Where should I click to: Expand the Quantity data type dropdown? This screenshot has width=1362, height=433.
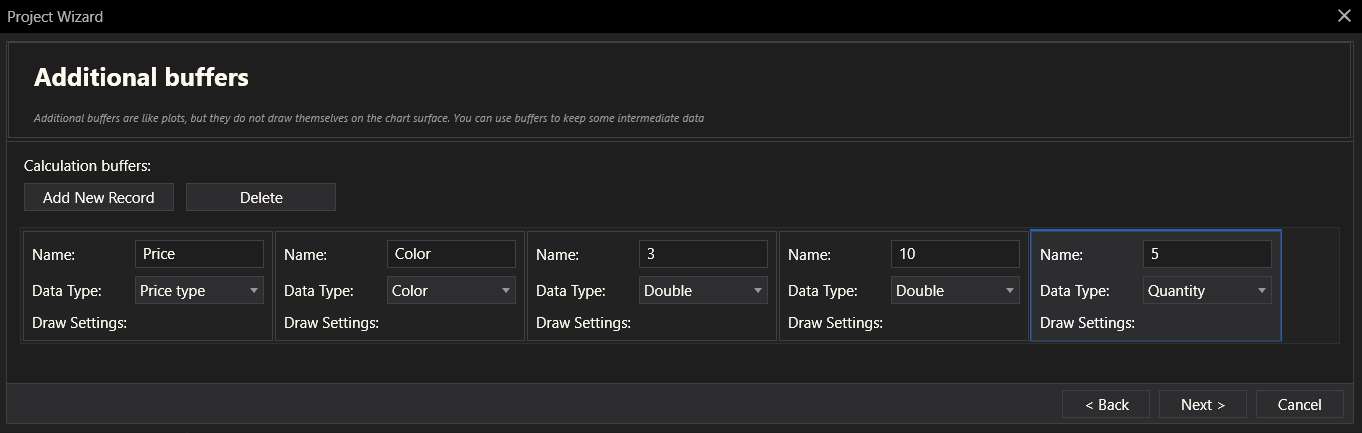[1207, 291]
